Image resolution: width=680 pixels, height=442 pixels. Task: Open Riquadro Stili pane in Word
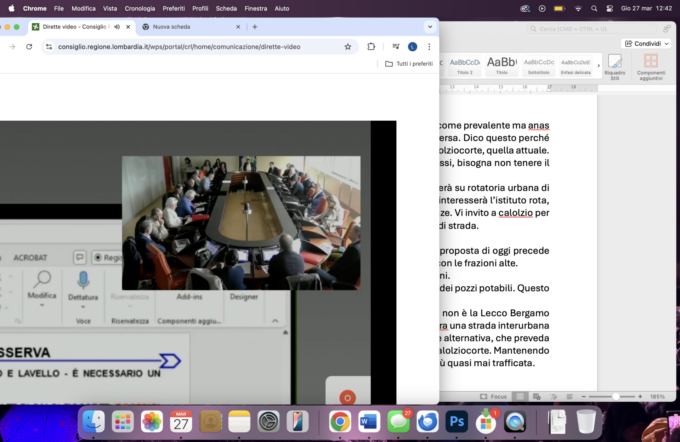pos(615,65)
